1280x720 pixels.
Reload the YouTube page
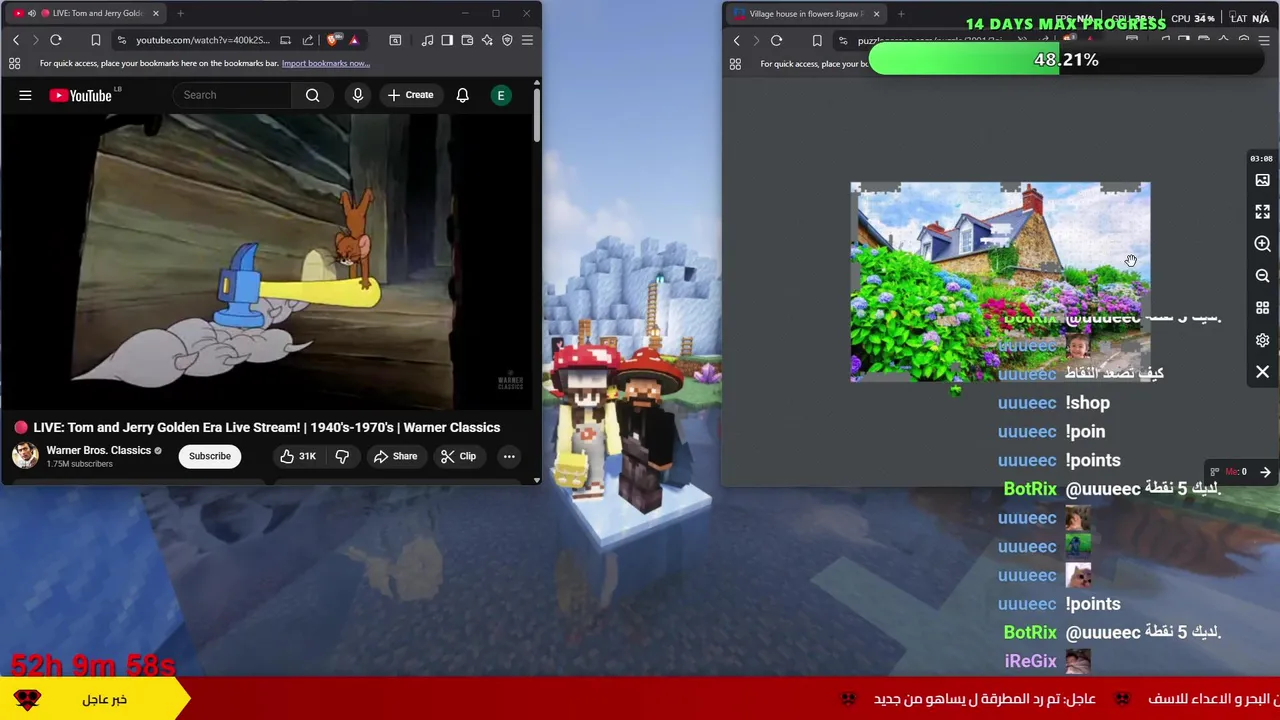point(56,40)
